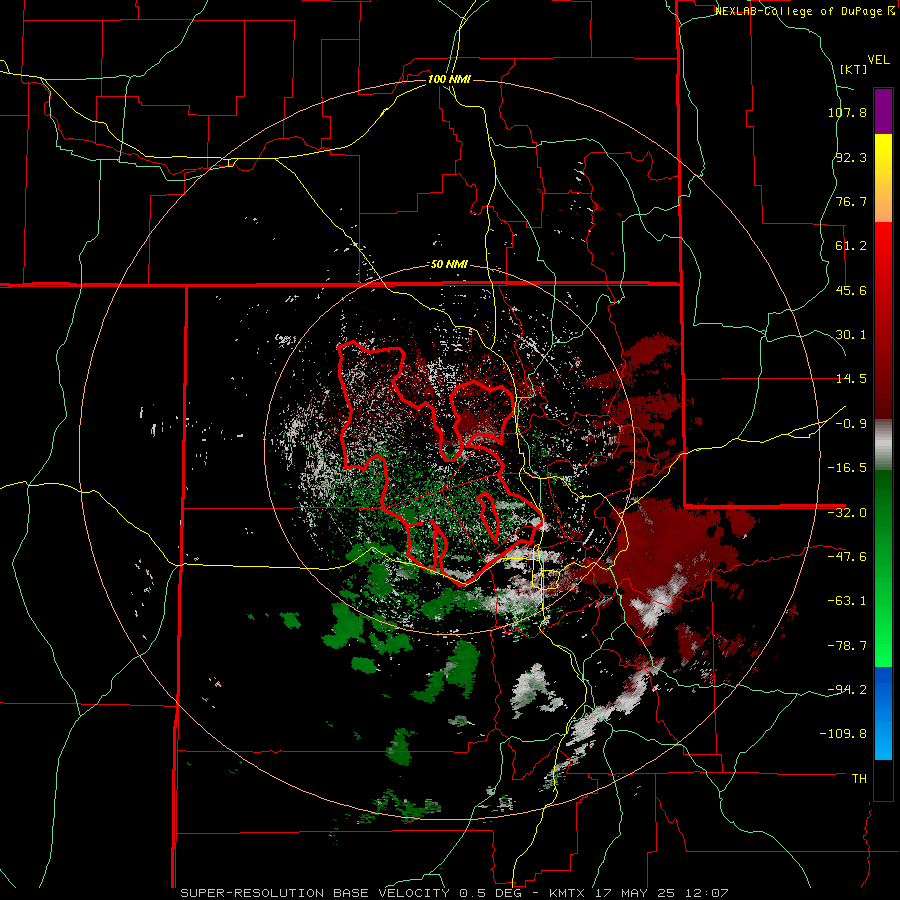
Task: Click the -16.5 velocity scale value
Action: click(x=847, y=468)
